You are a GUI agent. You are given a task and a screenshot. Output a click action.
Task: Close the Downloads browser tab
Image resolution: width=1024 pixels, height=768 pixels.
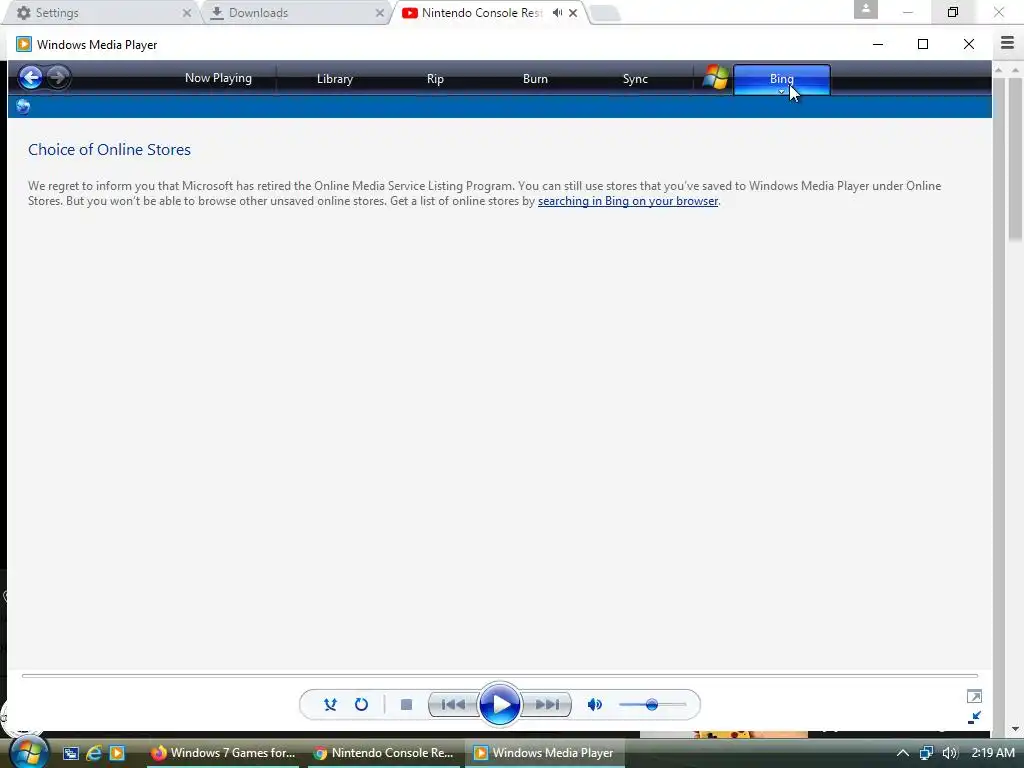379,13
